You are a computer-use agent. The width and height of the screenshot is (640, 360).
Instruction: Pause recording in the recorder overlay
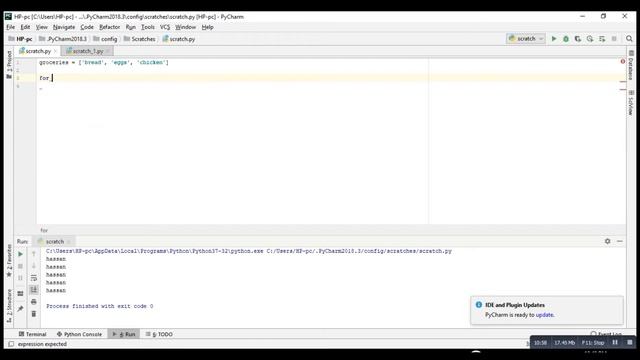(615, 342)
